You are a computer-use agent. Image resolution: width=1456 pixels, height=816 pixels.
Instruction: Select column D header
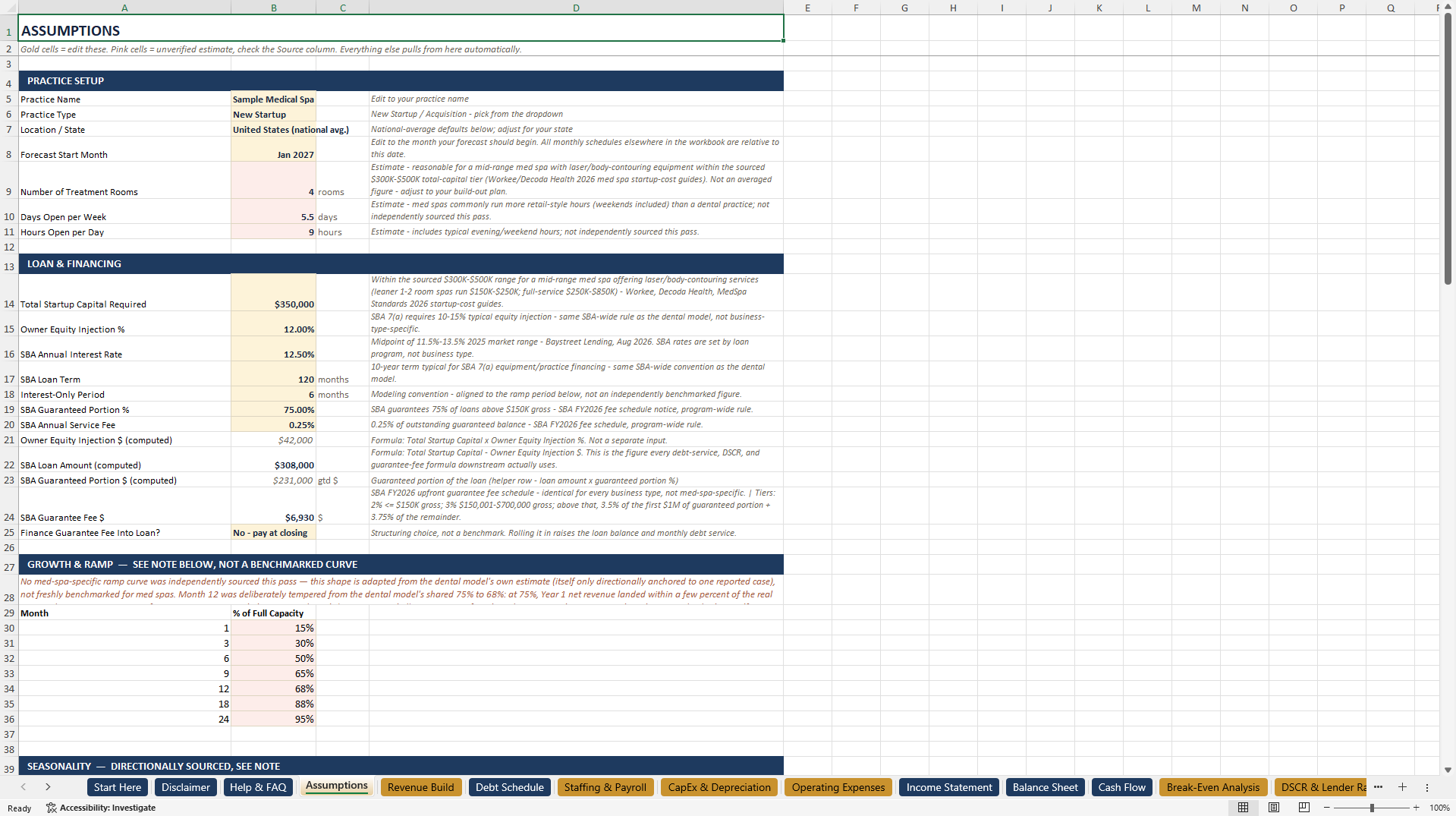(x=576, y=8)
